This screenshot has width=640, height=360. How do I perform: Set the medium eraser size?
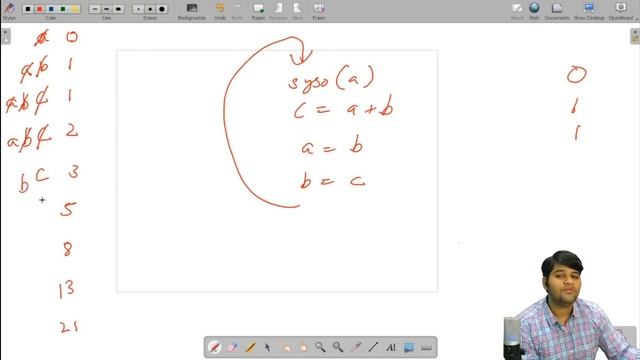150,9
